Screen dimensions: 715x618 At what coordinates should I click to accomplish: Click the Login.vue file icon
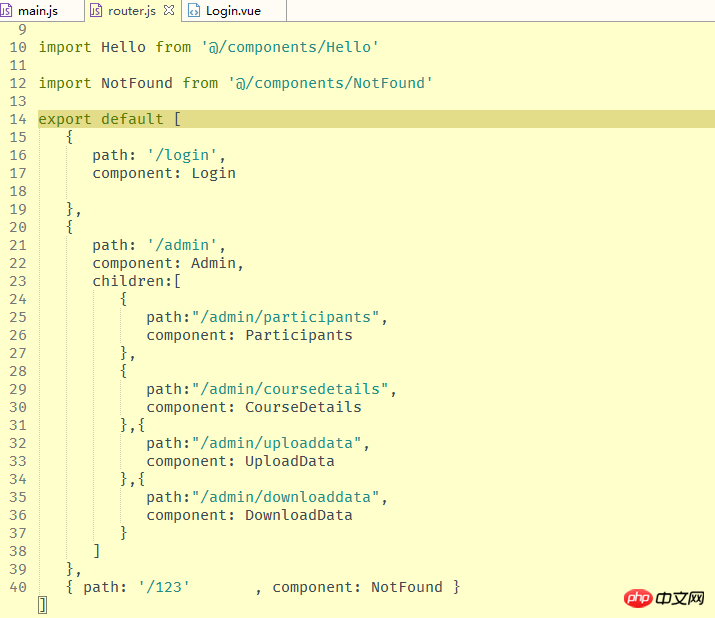pyautogui.click(x=194, y=10)
